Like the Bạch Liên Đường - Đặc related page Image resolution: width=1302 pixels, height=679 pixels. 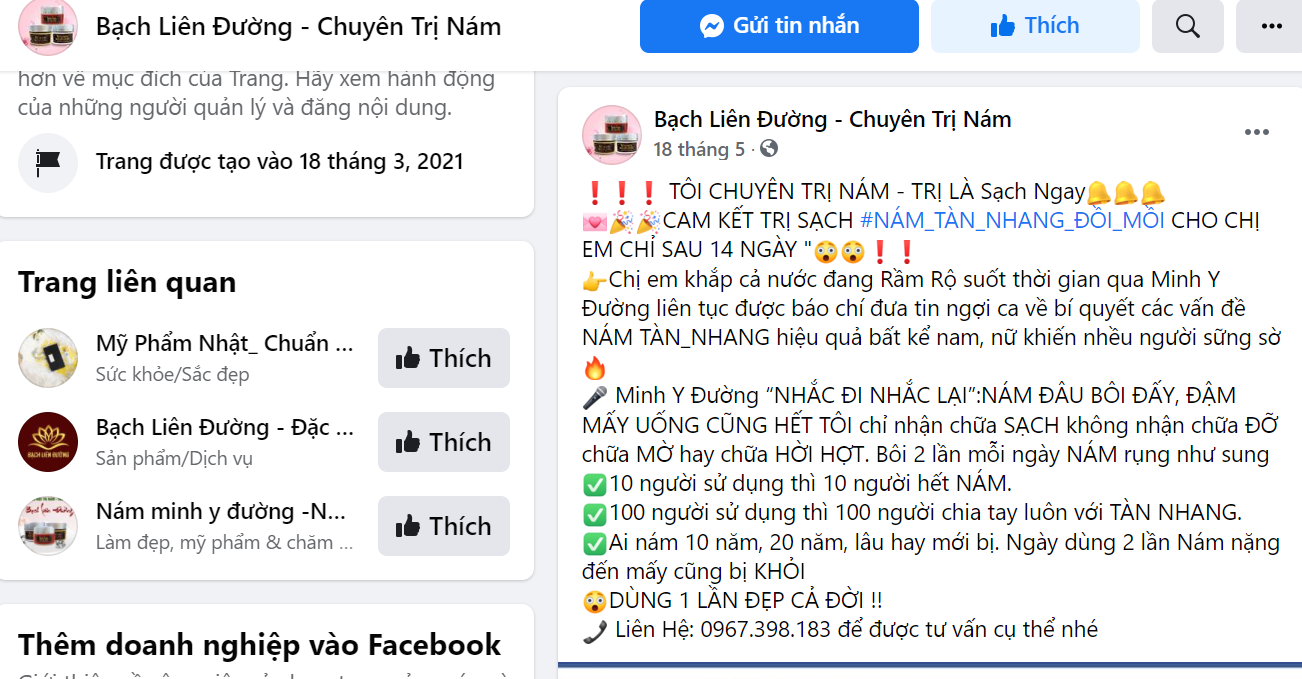click(x=444, y=442)
